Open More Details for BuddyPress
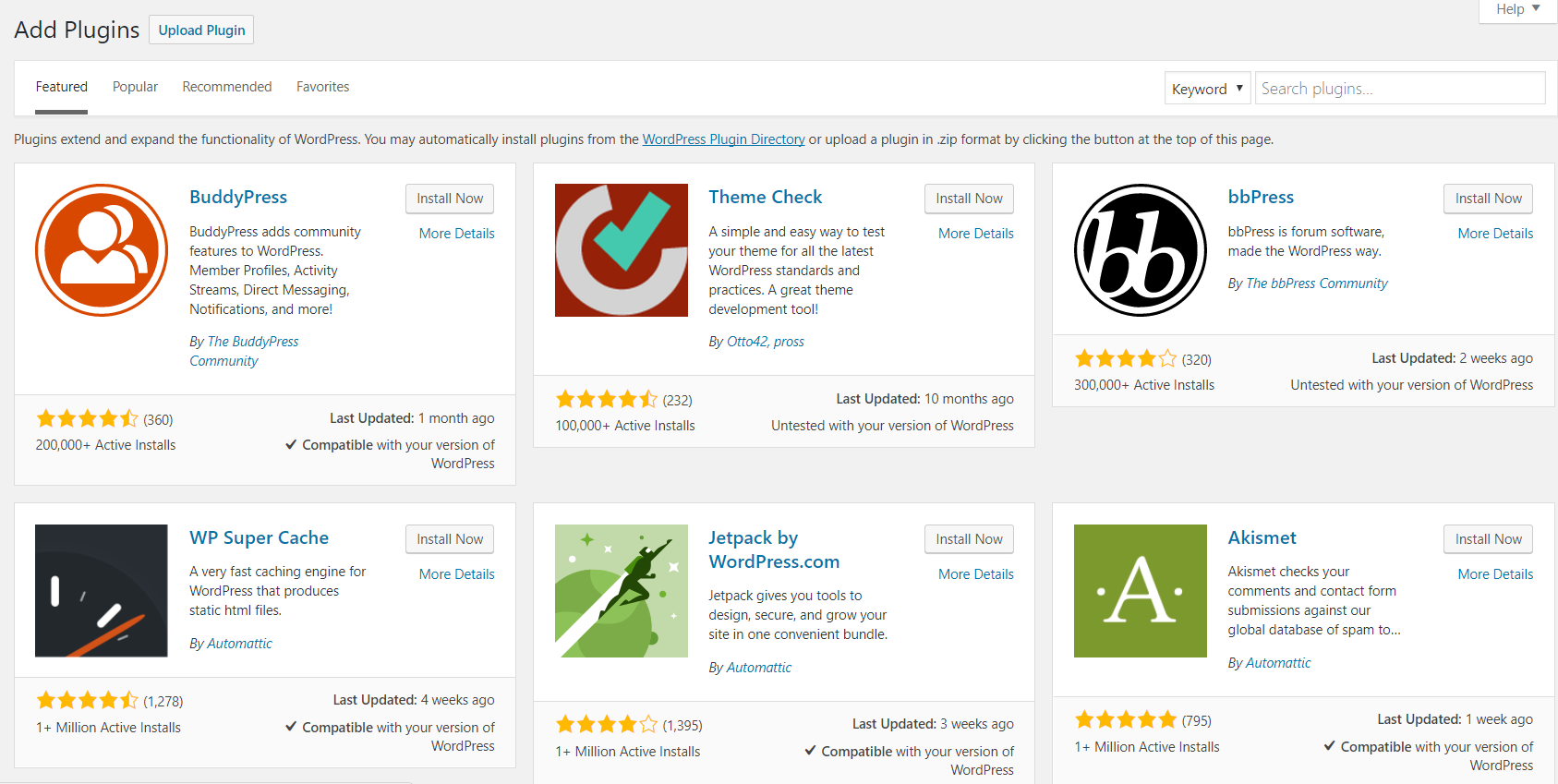1558x784 pixels. (x=456, y=234)
